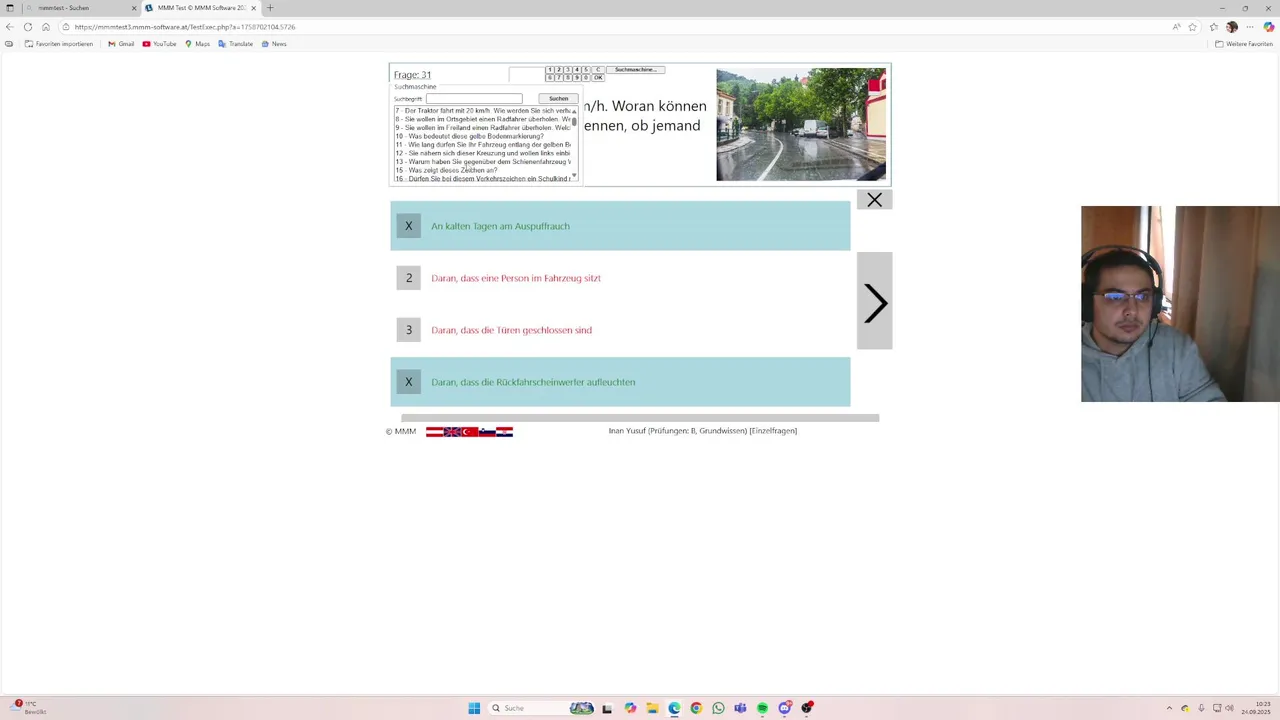Toggle answer 'An kalten Tagen am Auspuffrauch'

620,226
